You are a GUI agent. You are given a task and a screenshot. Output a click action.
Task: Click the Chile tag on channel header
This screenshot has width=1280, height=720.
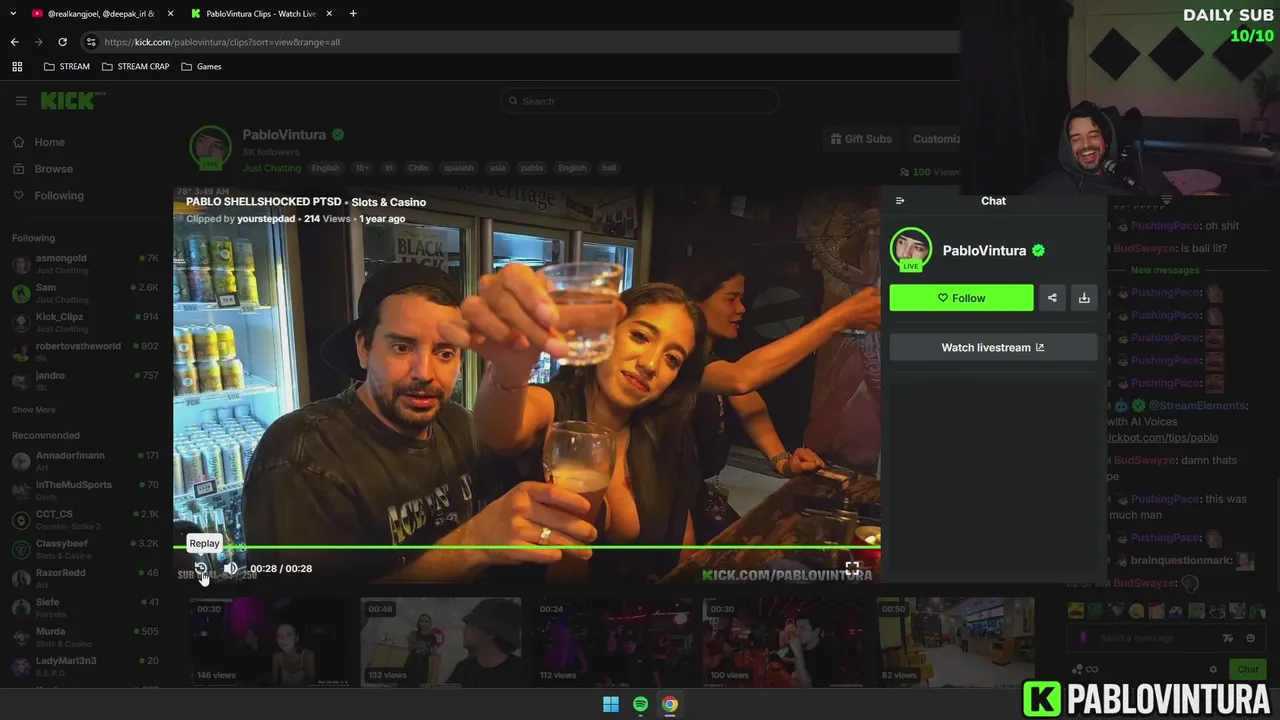(417, 168)
